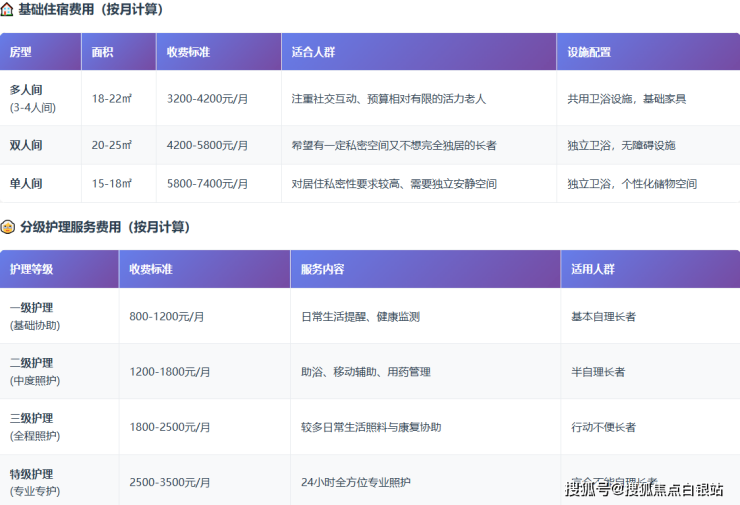The width and height of the screenshot is (740, 505).
Task: Click the 24小时全方位专业照护 service text
Action: (x=355, y=482)
